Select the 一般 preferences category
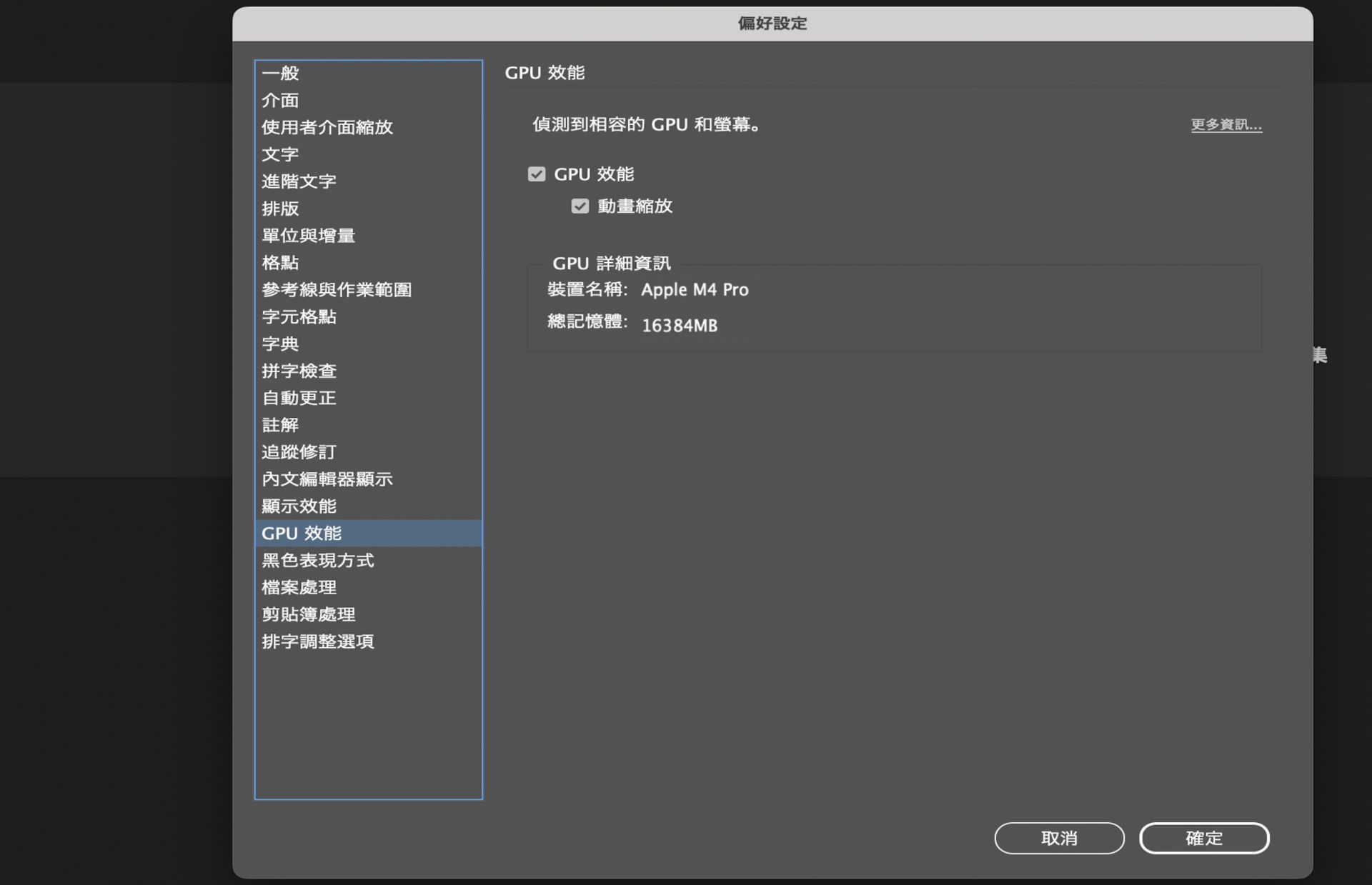 (x=281, y=73)
